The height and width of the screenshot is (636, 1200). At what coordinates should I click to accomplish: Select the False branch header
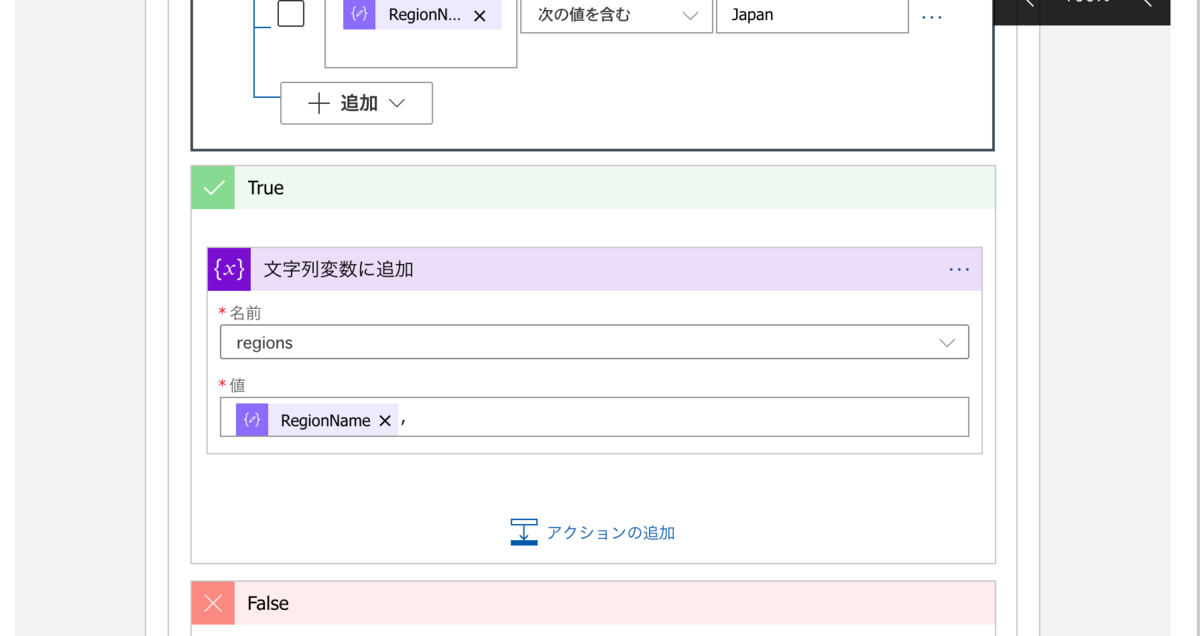tap(593, 603)
